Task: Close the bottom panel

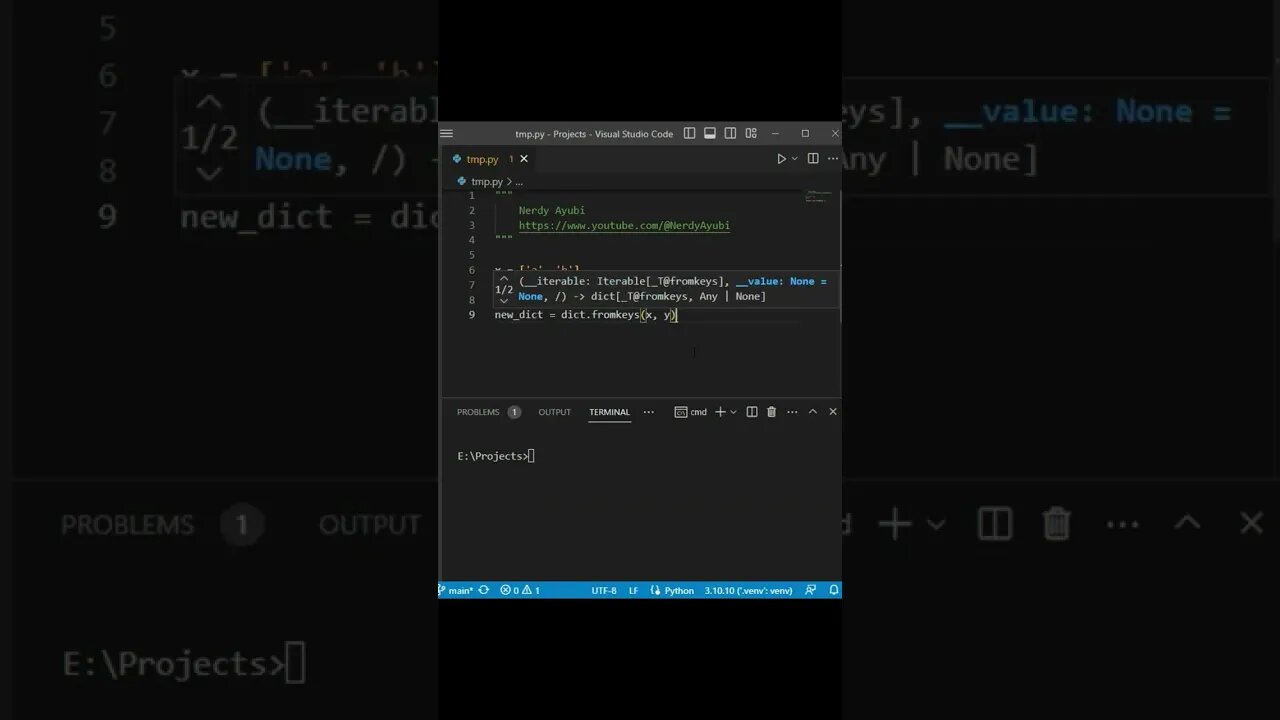Action: [833, 412]
